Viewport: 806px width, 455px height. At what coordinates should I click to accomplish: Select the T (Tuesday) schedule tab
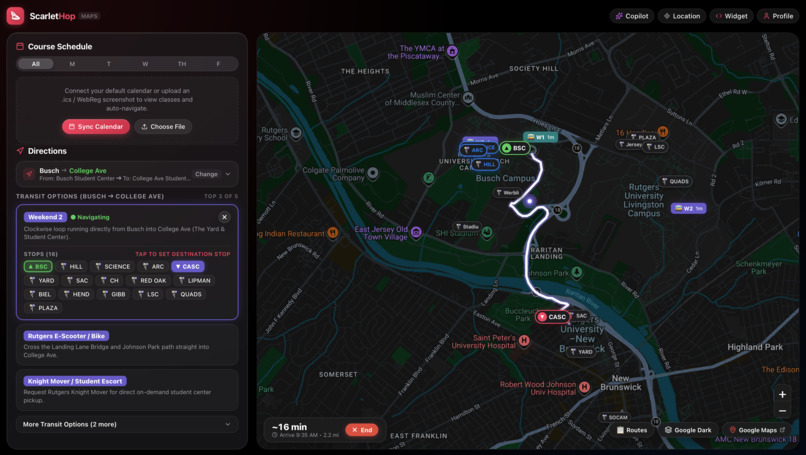click(x=108, y=64)
